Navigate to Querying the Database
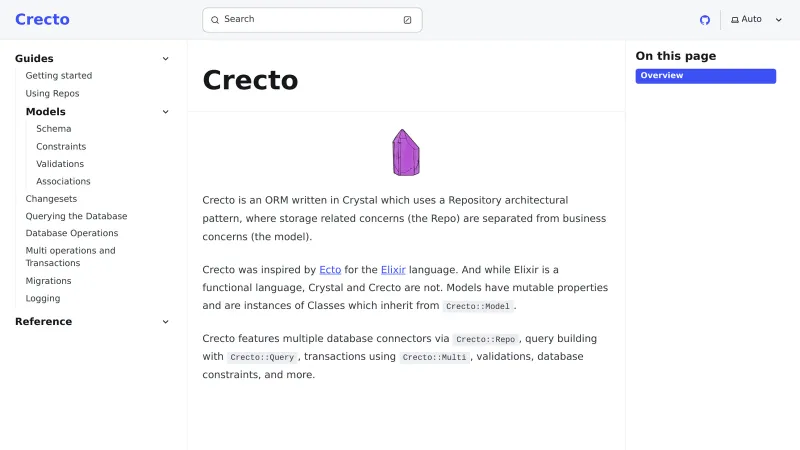This screenshot has width=800, height=450. point(76,216)
